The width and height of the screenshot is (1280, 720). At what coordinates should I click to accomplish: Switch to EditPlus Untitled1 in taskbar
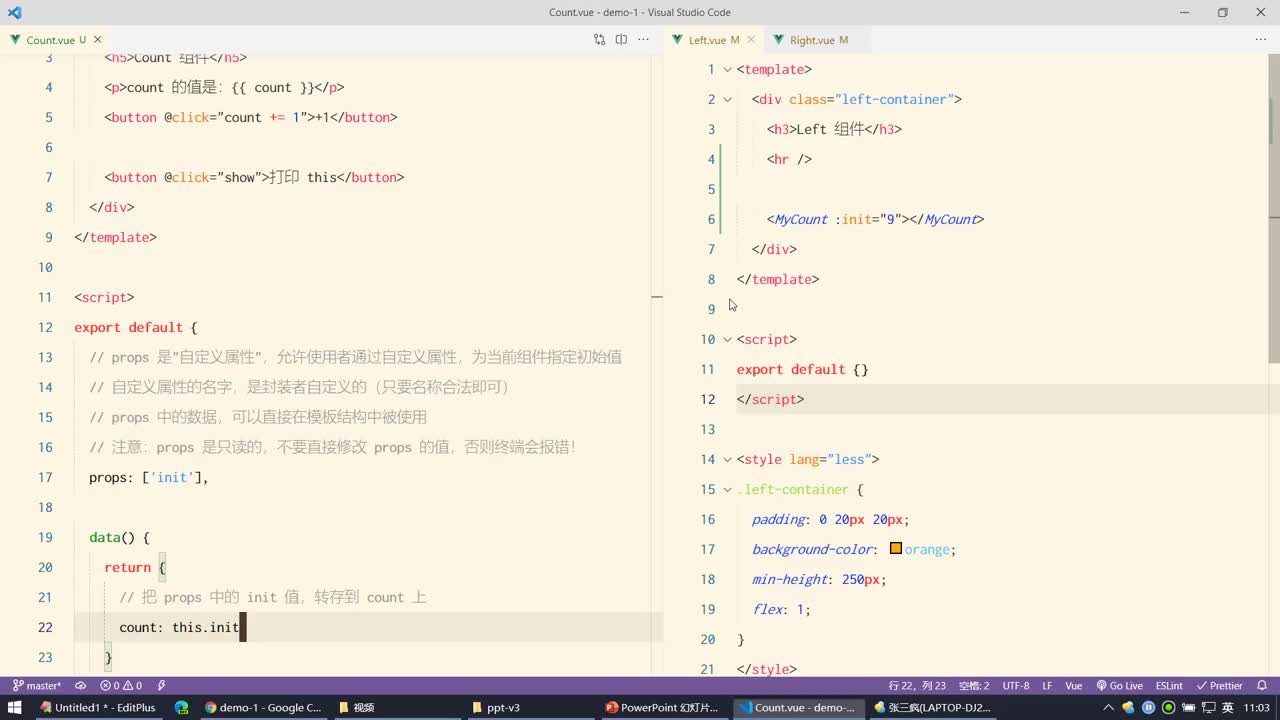coord(98,707)
